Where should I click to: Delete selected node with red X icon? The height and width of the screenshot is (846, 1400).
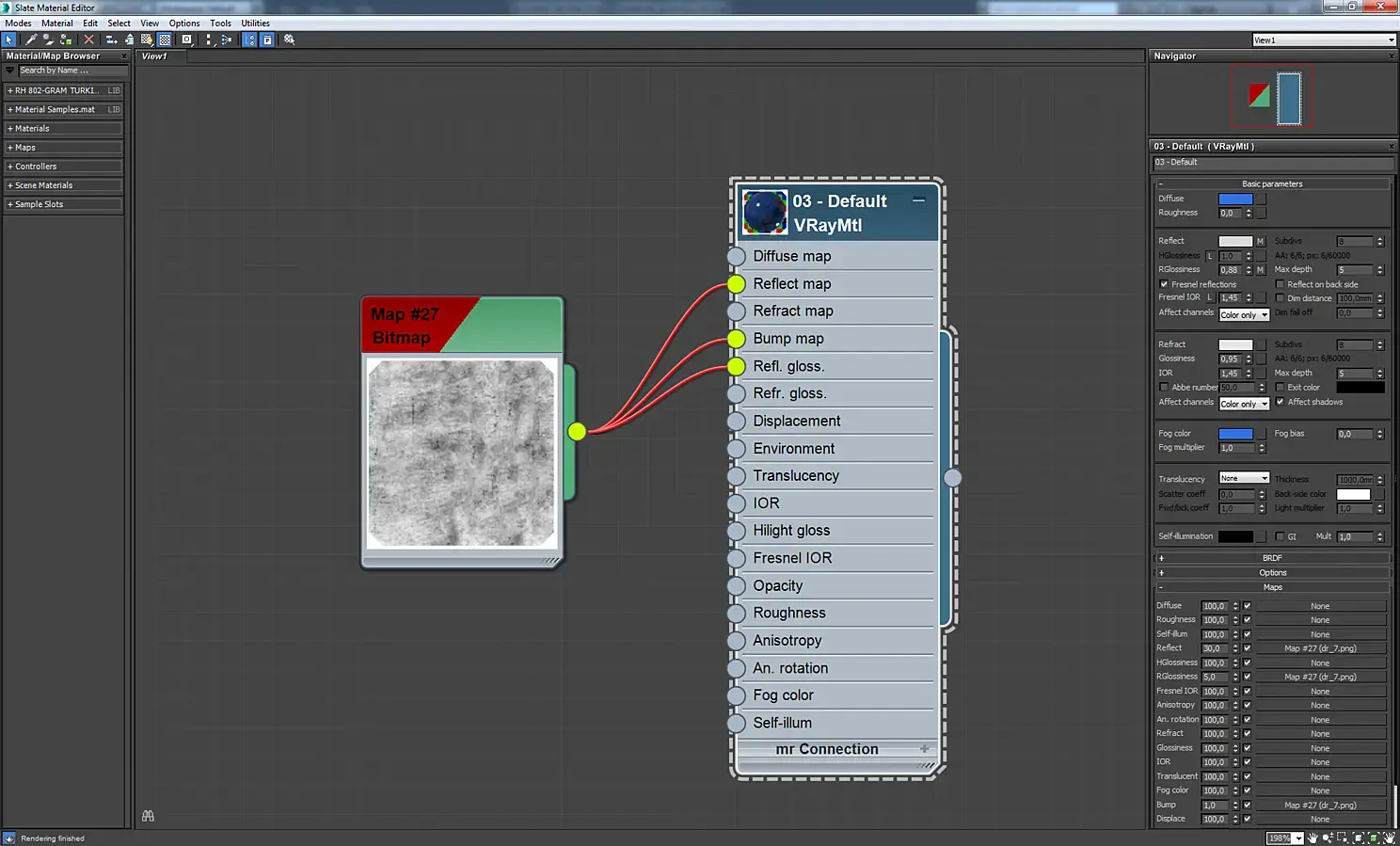point(89,40)
